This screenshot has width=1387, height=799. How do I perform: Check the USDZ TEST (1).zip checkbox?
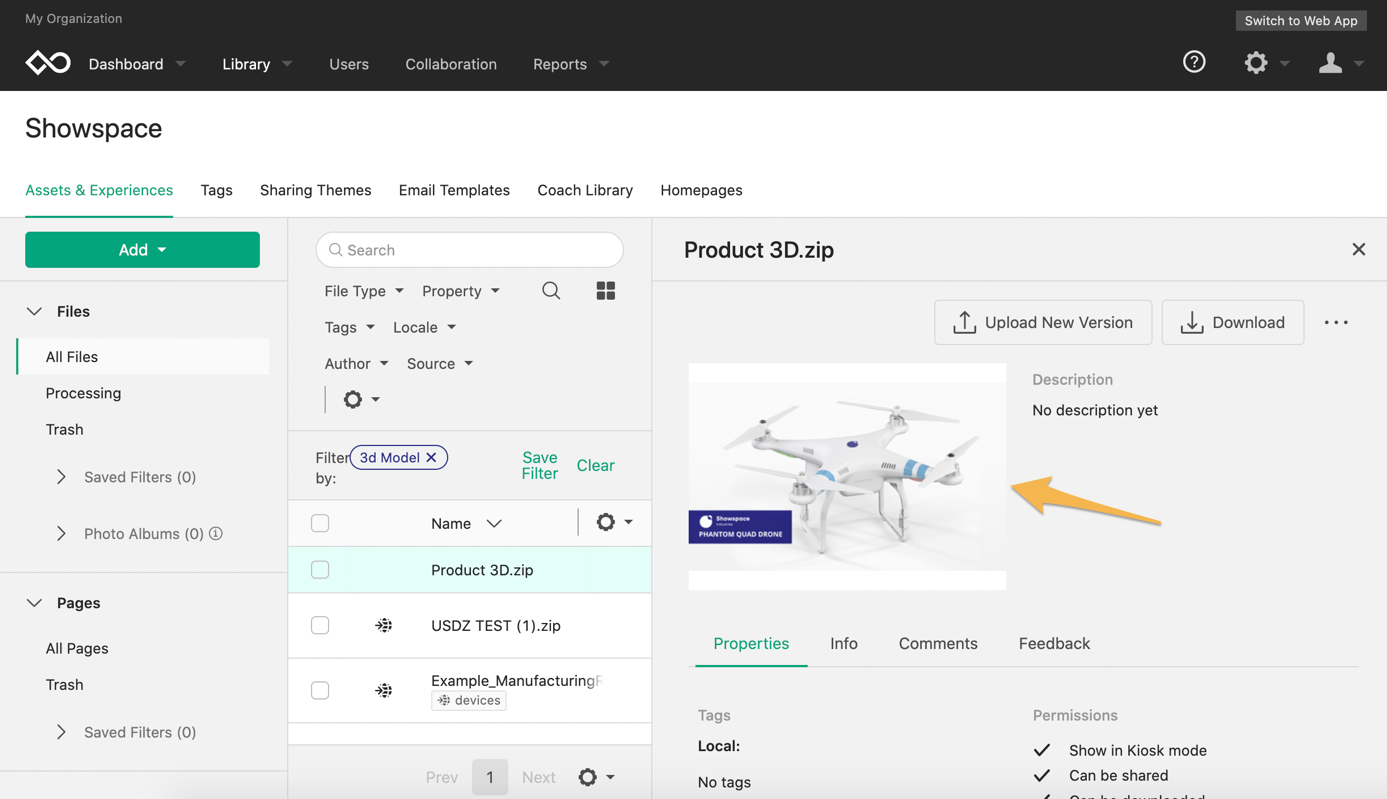[320, 625]
